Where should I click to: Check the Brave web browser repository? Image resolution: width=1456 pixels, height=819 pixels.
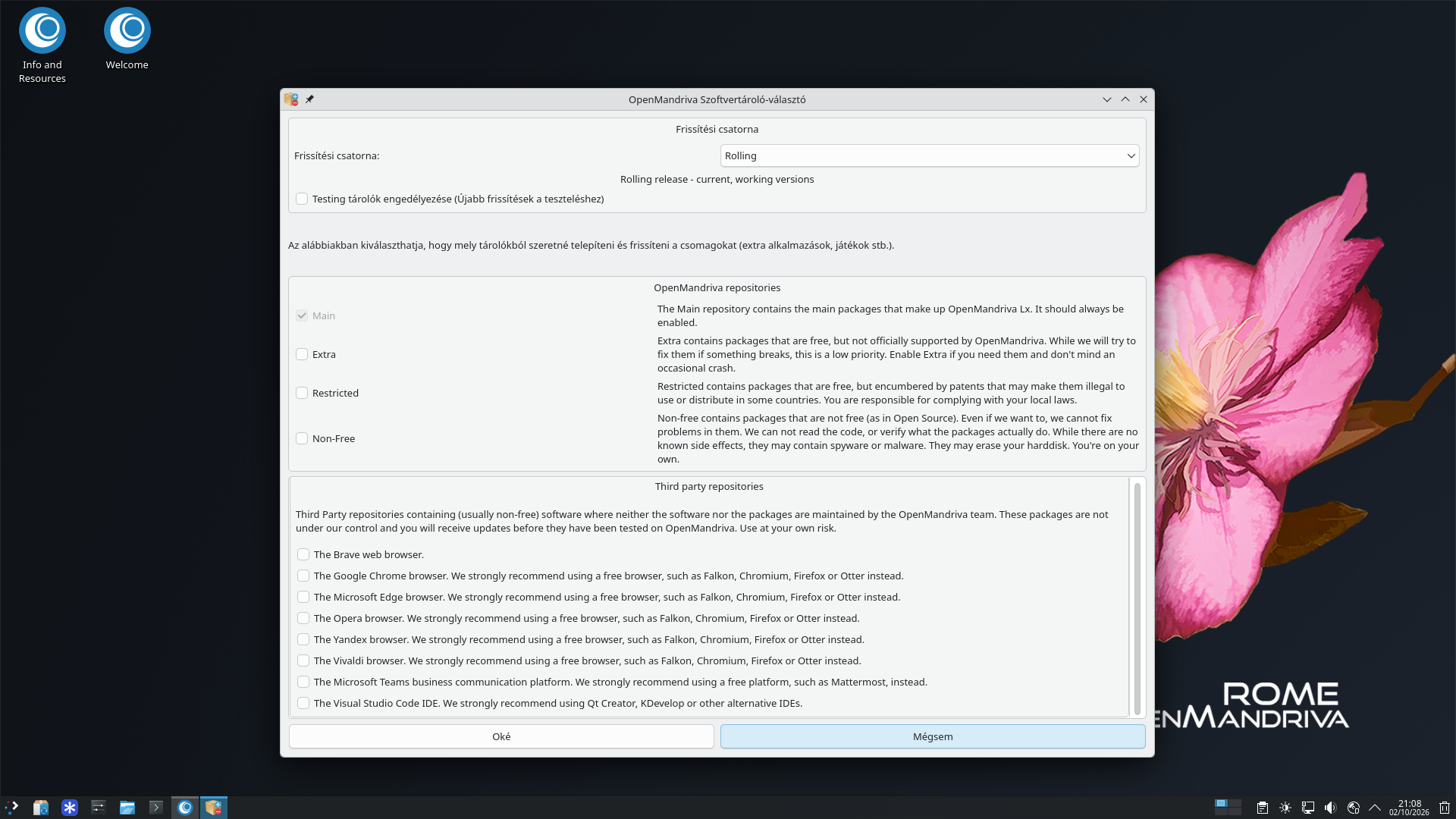[303, 554]
